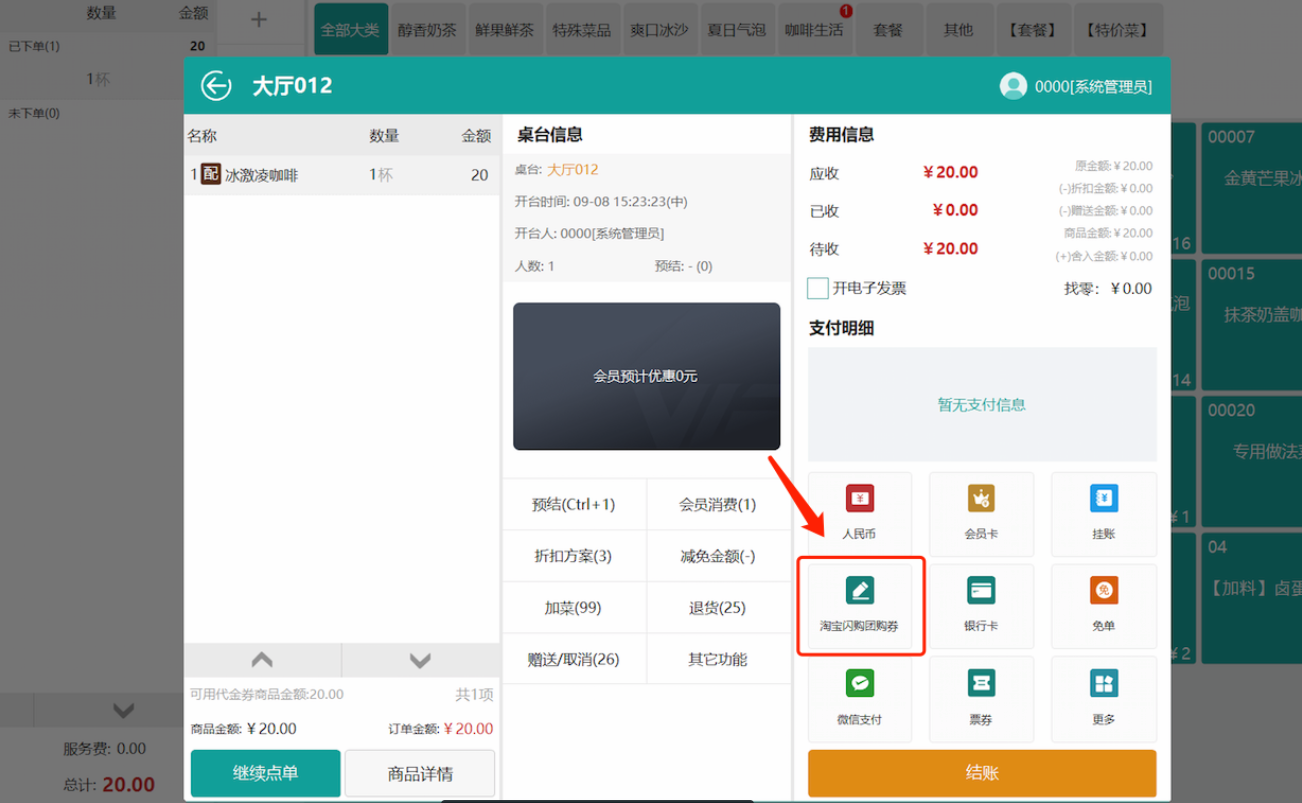
Task: Click 继续点单 to continue ordering
Action: coord(266,773)
